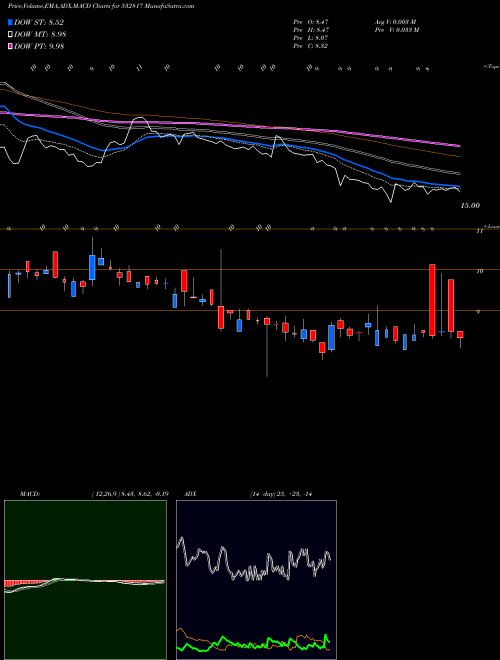Select the 'DOW MT: 8.98' legend label
Image resolution: width=500 pixels, height=660 pixels.
[x=40, y=35]
